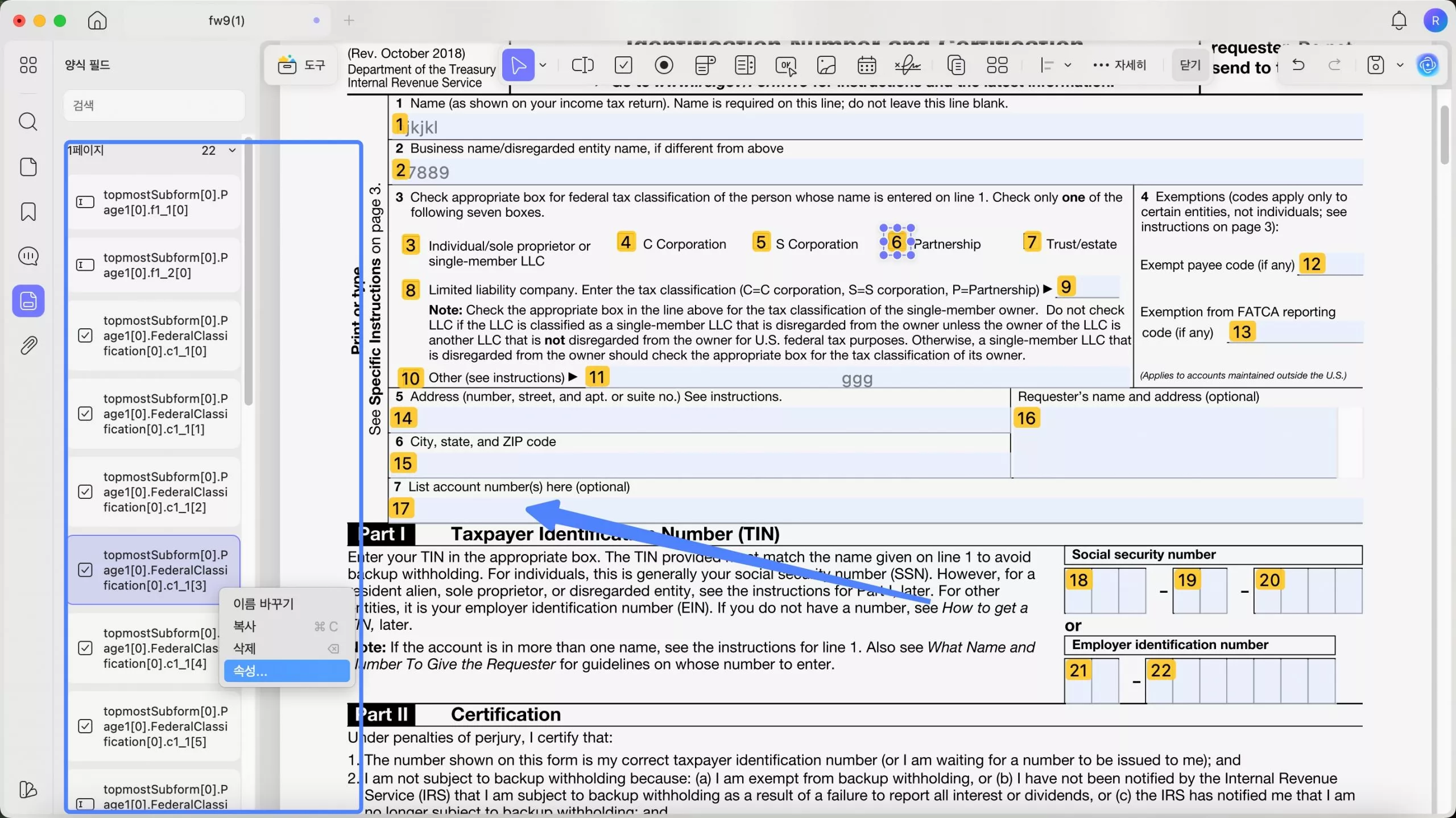
Task: Click the text field tool icon
Action: (x=582, y=65)
